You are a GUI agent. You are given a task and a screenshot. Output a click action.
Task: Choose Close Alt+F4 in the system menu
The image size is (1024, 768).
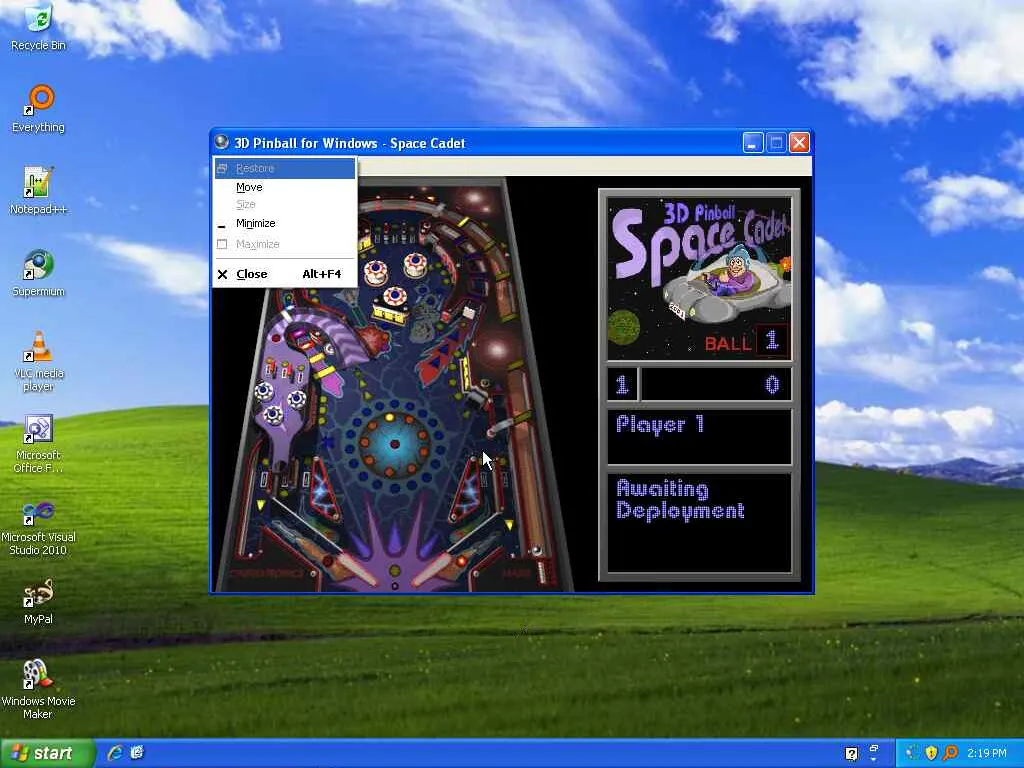285,274
